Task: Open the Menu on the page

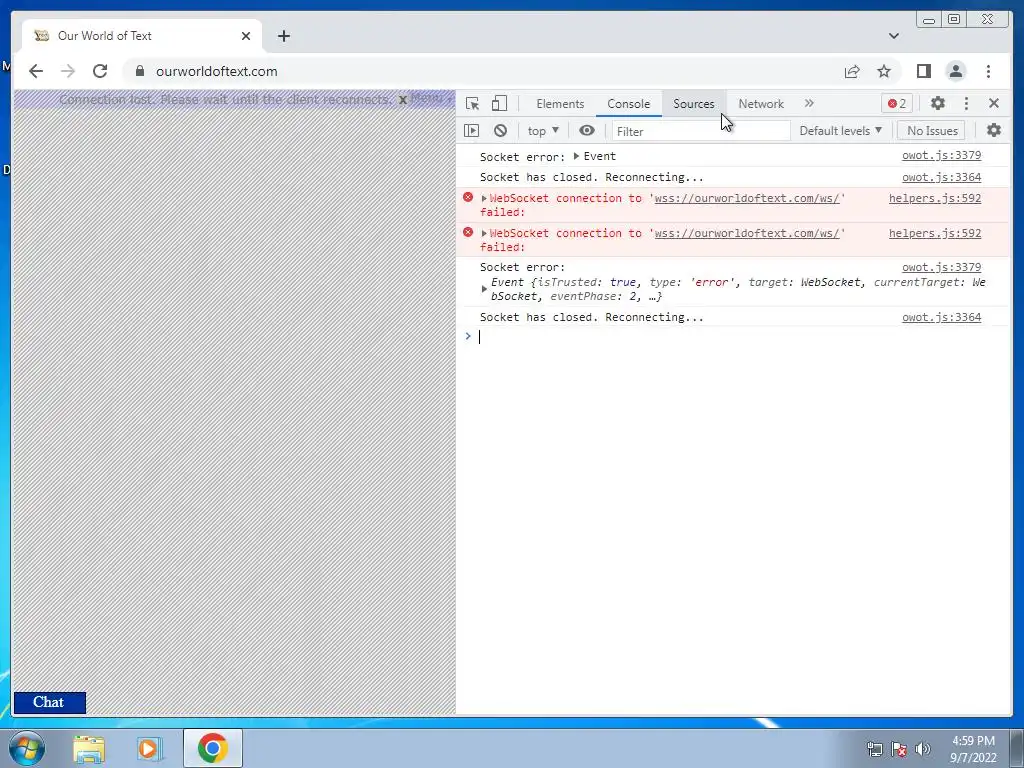Action: [x=430, y=98]
